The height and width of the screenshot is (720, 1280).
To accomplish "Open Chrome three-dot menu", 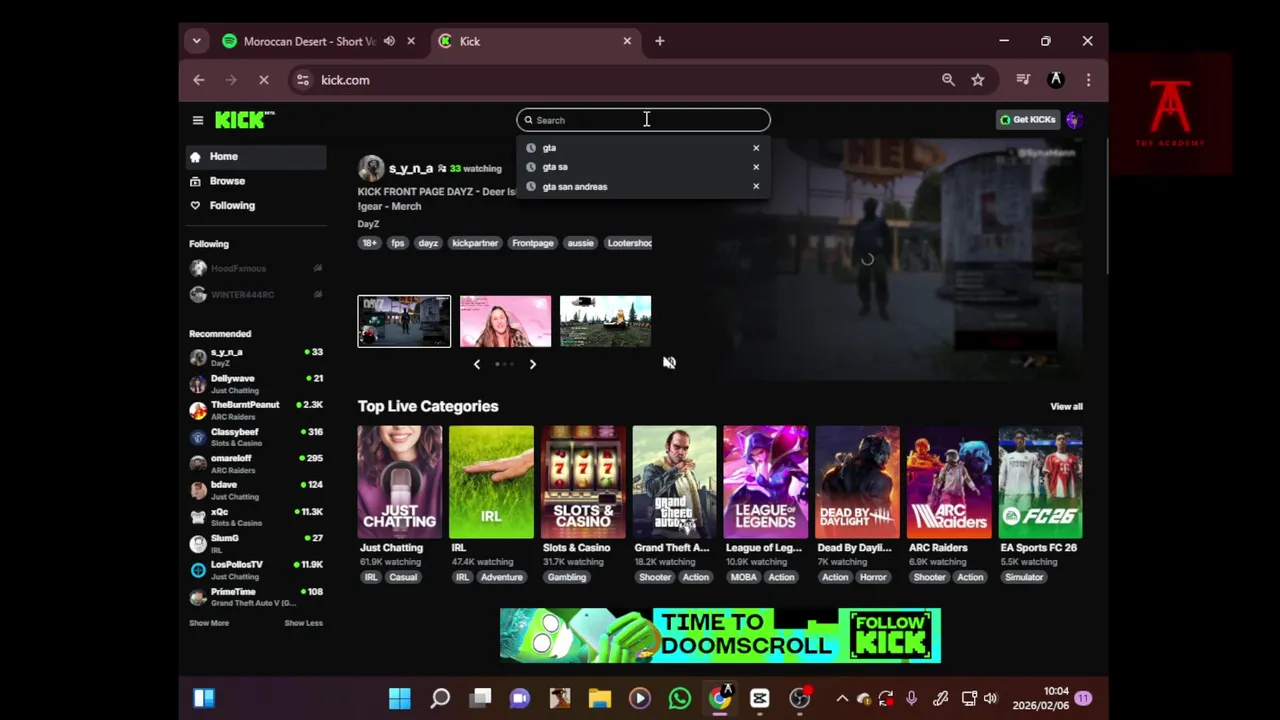I will [1088, 80].
